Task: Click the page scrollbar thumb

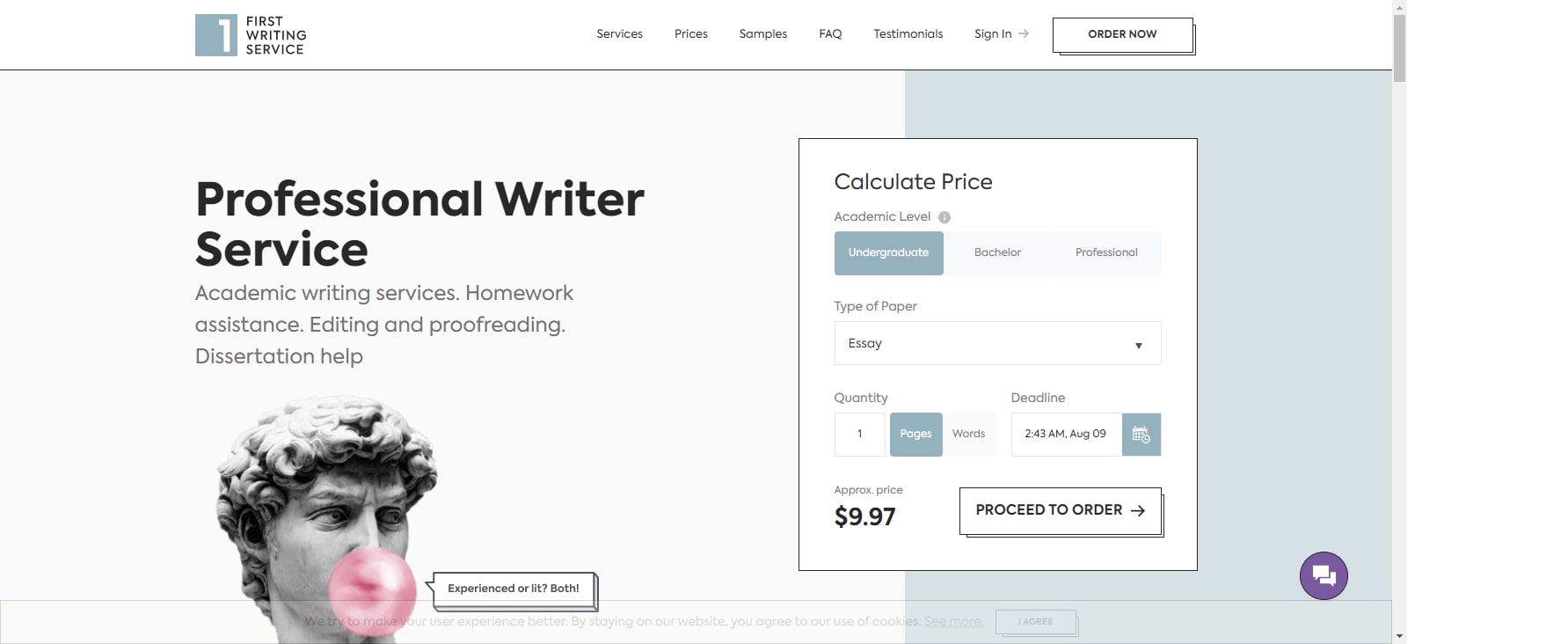Action: point(1399,48)
